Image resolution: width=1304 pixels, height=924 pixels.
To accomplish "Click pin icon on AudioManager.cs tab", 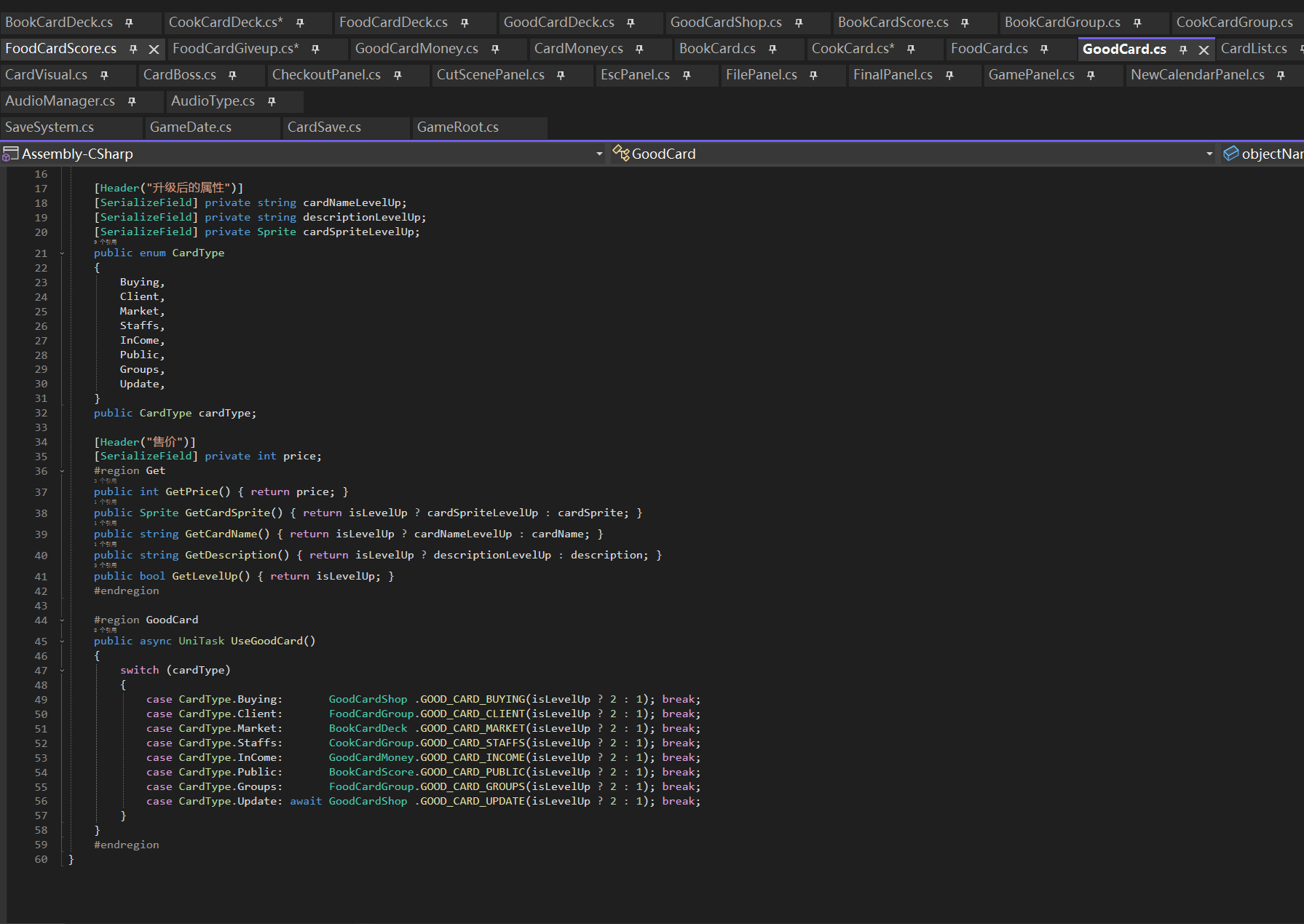I will (132, 102).
